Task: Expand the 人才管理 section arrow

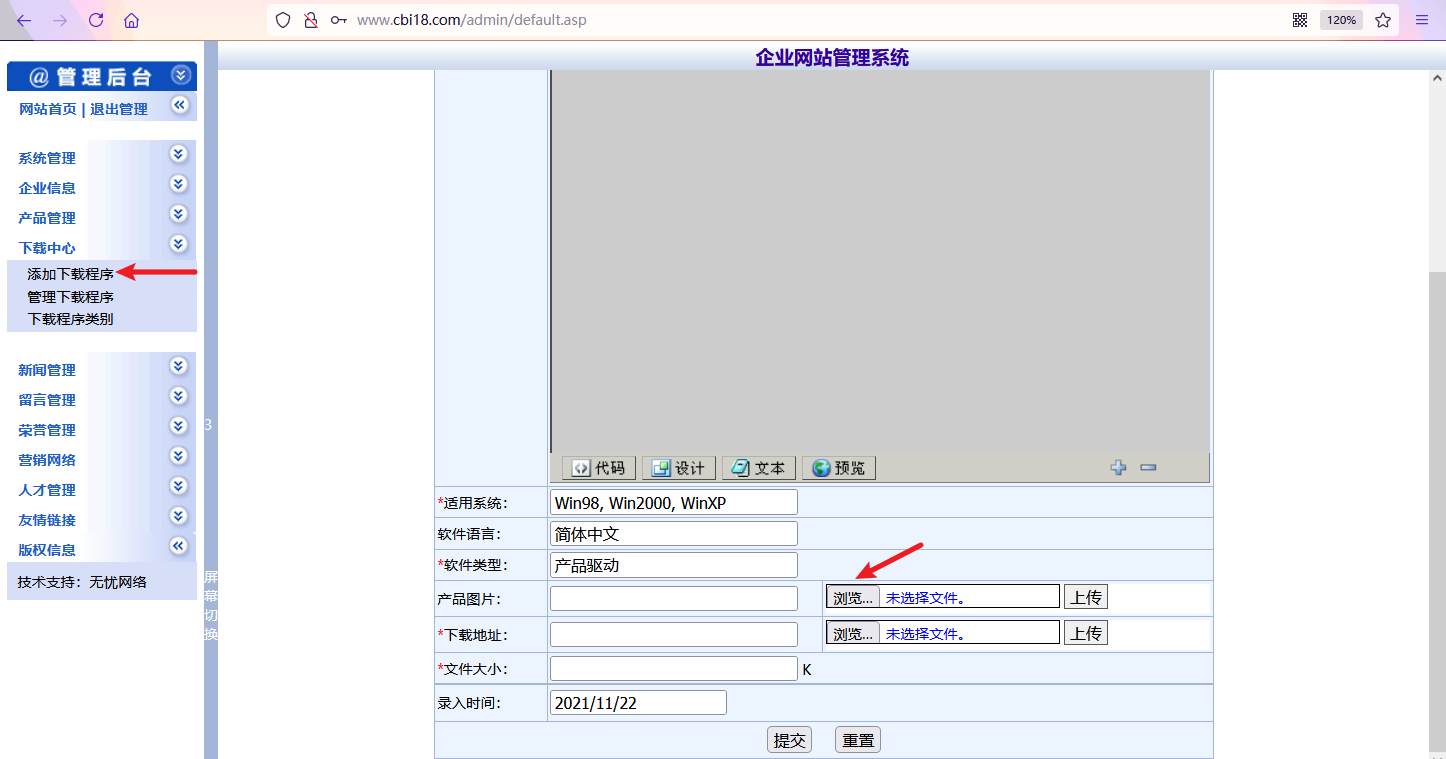Action: point(179,486)
